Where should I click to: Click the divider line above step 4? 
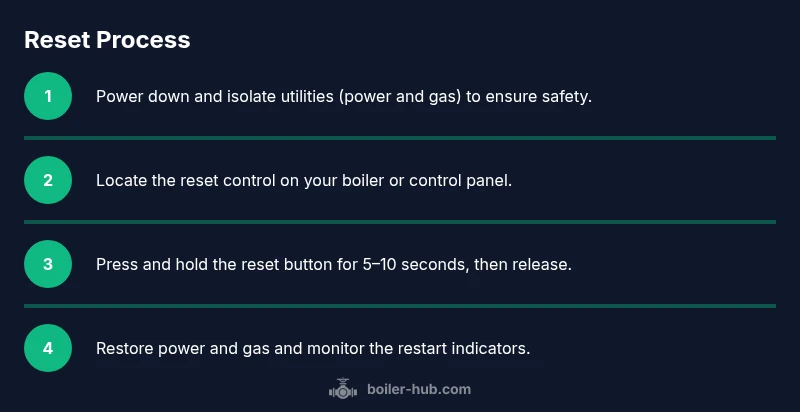(400, 306)
